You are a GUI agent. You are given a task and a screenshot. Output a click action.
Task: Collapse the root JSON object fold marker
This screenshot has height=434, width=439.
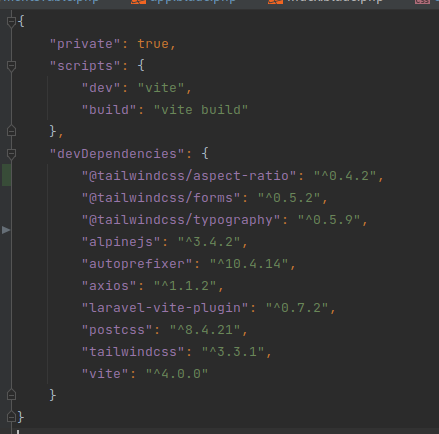coord(11,22)
